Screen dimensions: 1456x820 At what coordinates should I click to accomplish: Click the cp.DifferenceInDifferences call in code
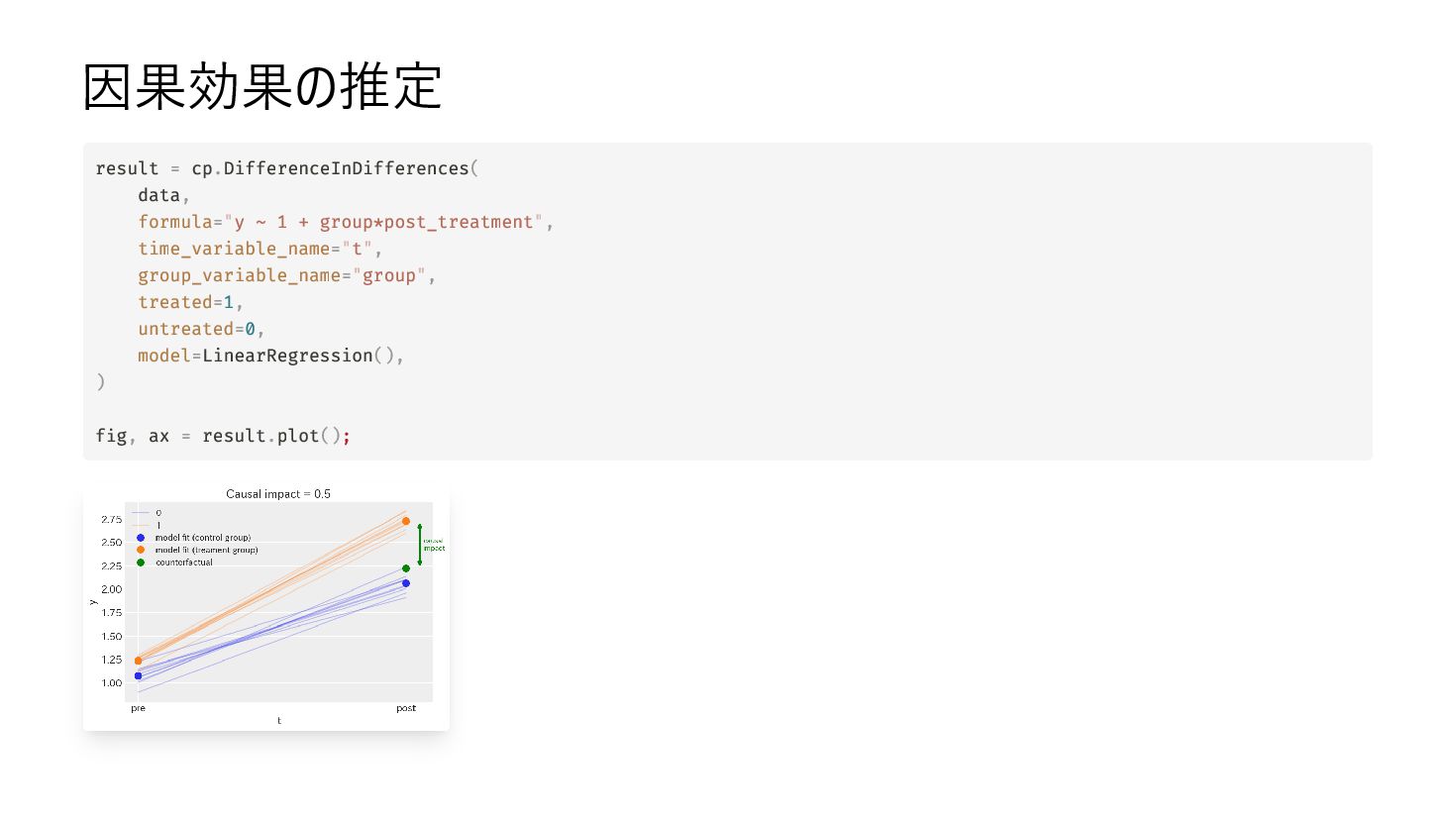335,168
